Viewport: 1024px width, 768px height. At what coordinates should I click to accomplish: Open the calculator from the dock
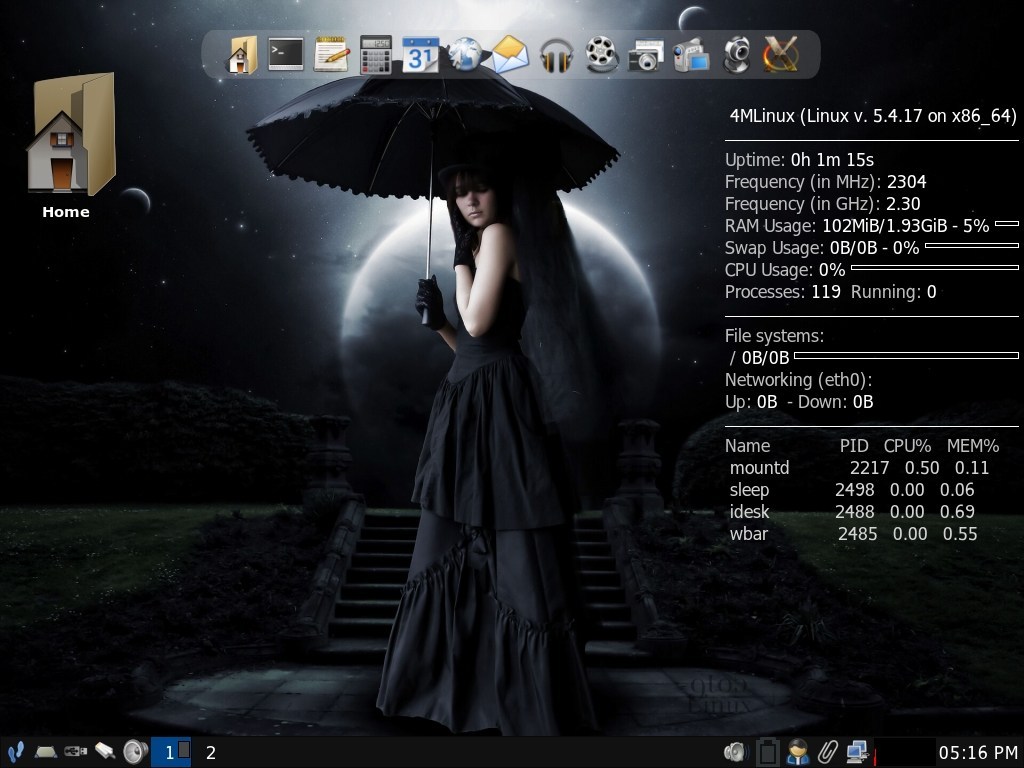click(x=376, y=54)
